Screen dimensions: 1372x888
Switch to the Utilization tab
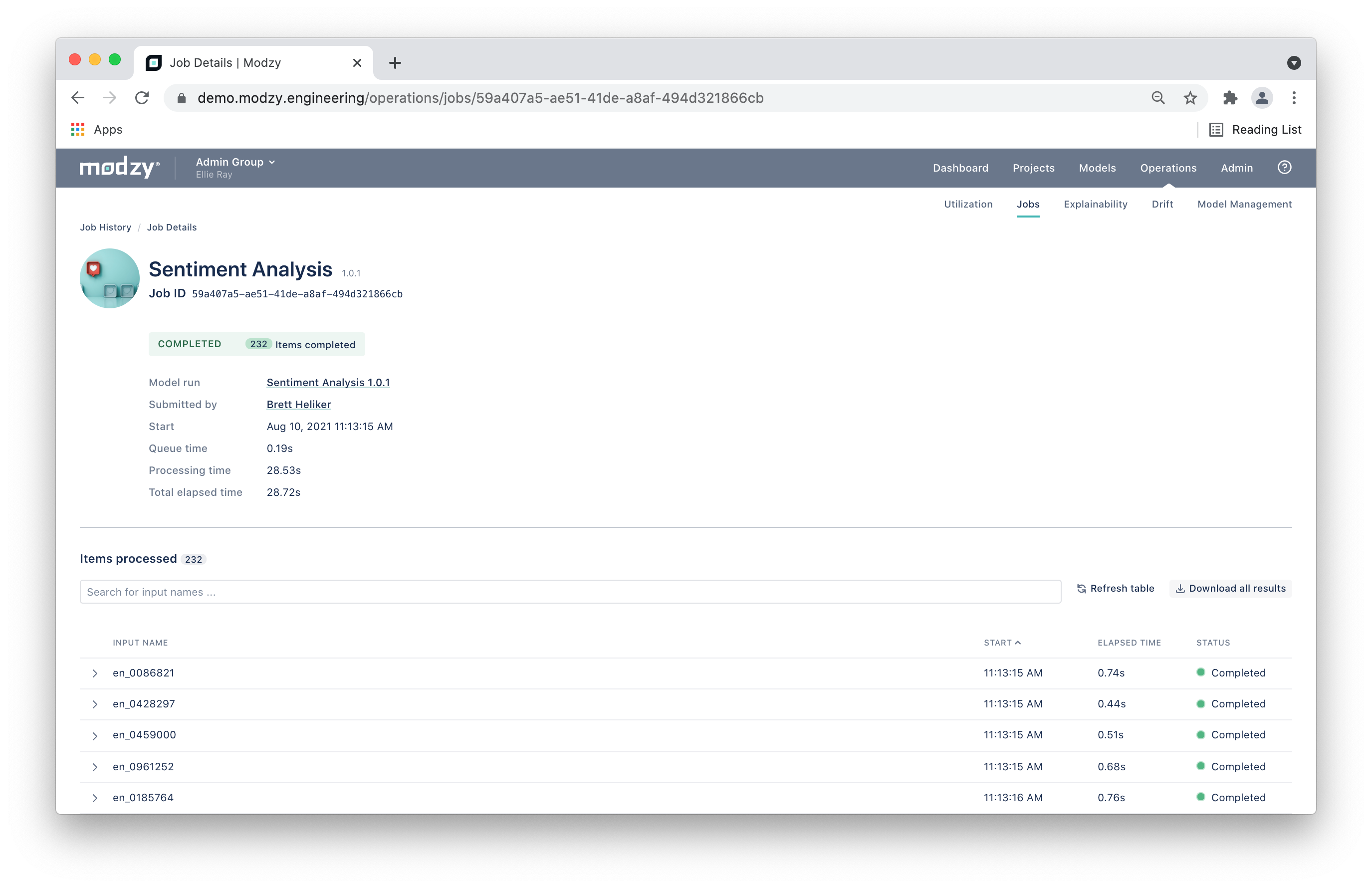click(x=968, y=204)
